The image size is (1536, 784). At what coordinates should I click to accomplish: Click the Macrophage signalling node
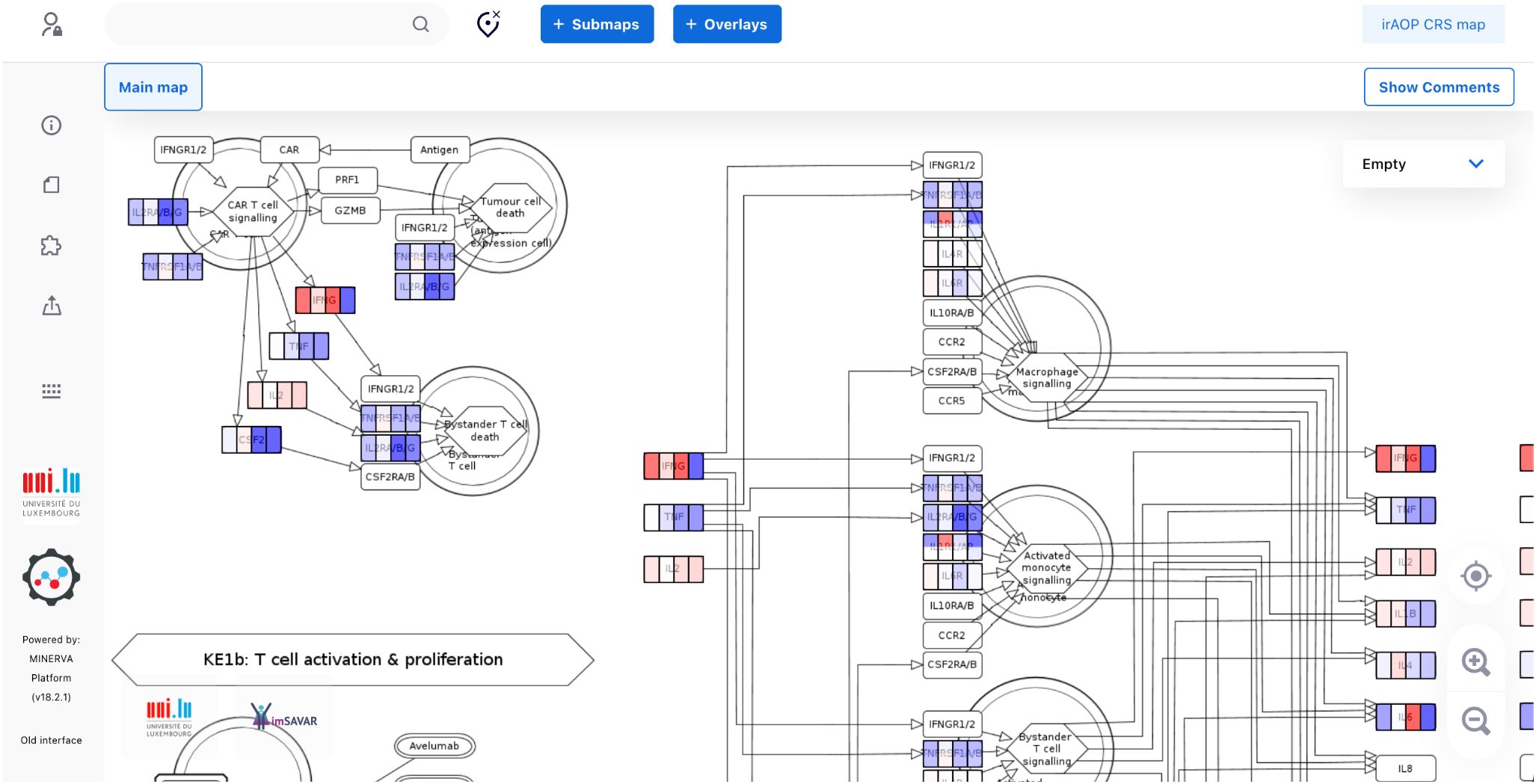point(1047,377)
